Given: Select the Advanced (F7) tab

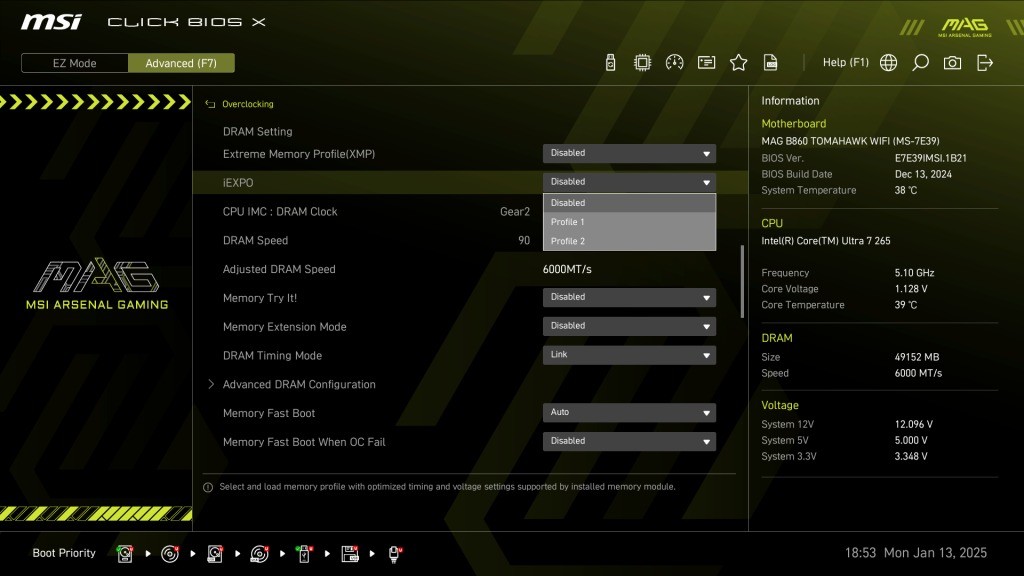Looking at the screenshot, I should 181,63.
